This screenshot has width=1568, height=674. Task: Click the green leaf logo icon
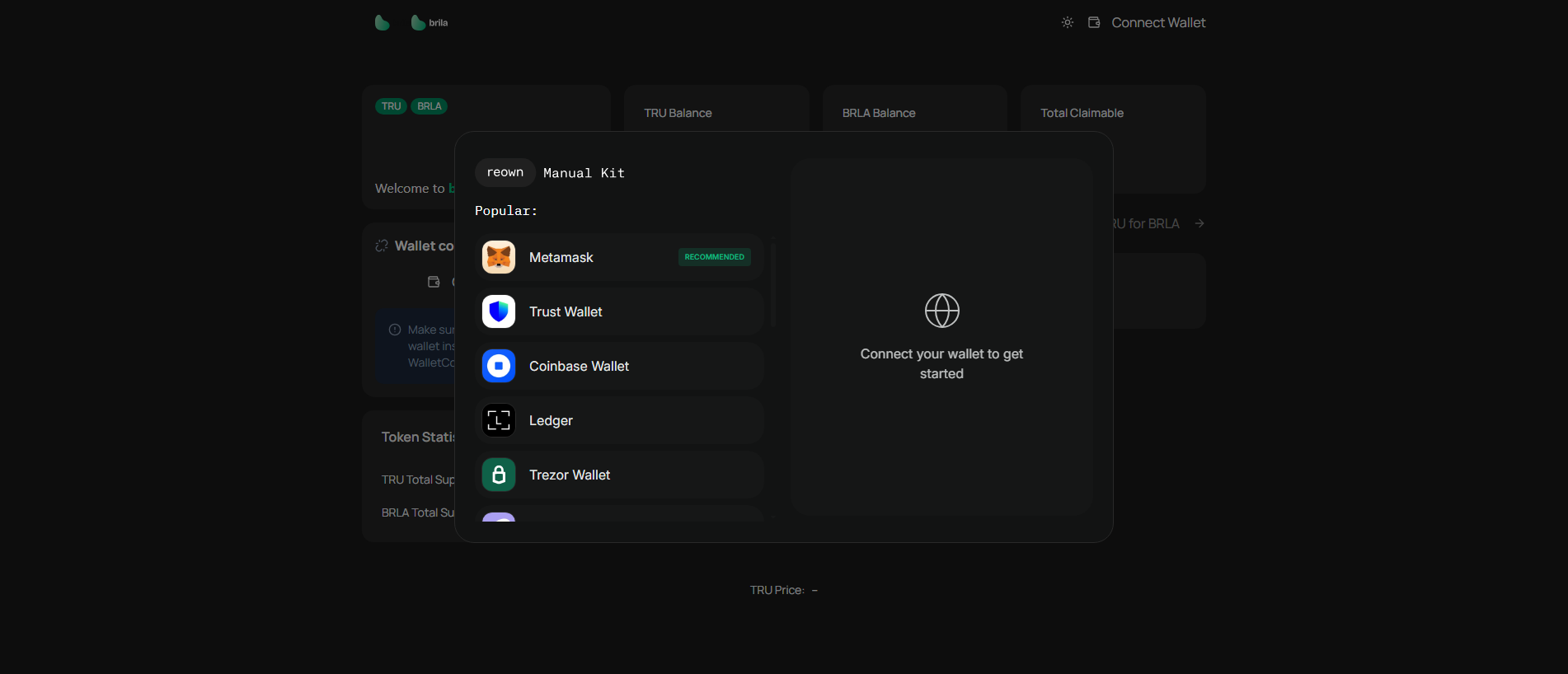pyautogui.click(x=382, y=22)
